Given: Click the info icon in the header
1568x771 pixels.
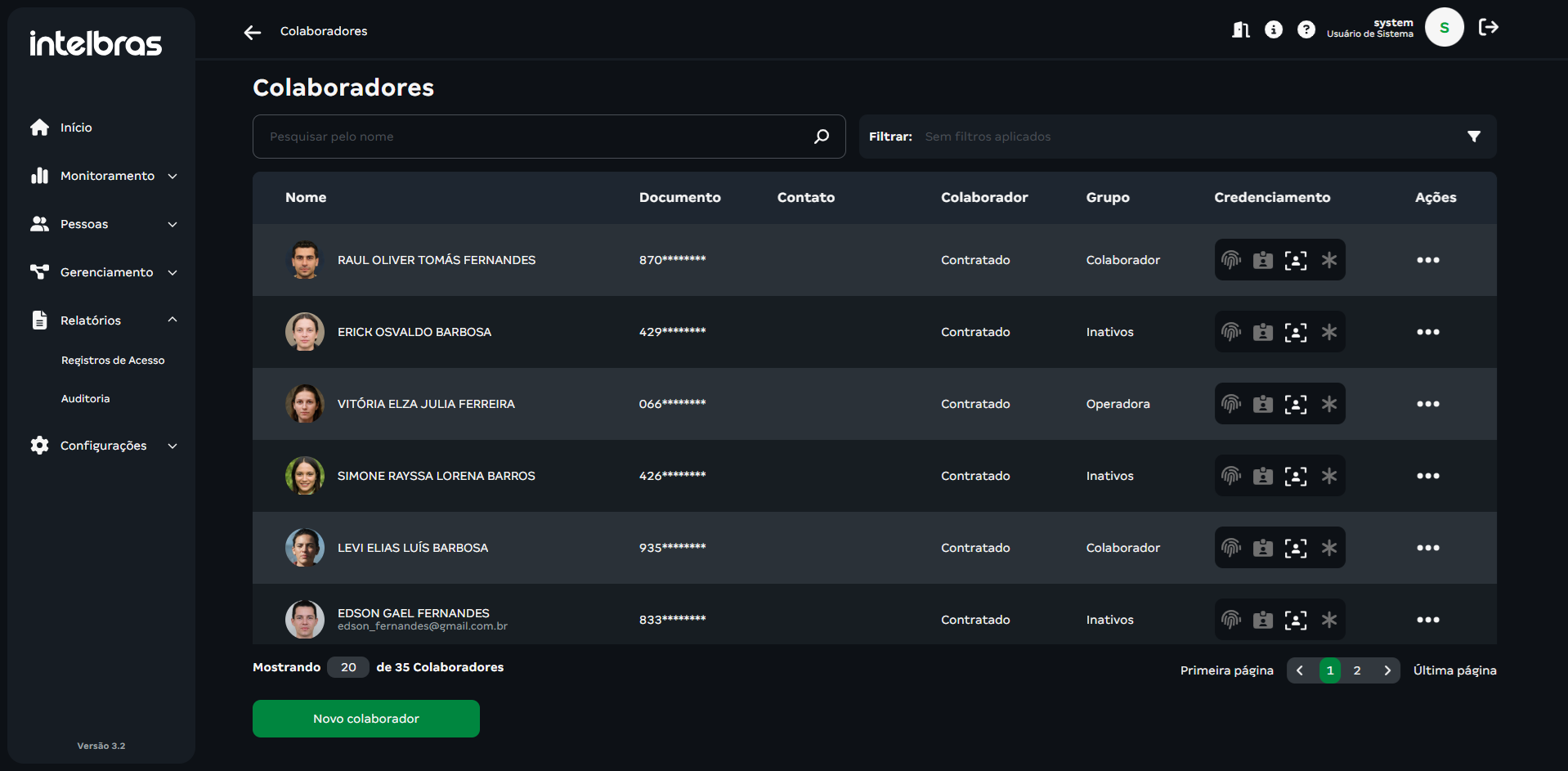Looking at the screenshot, I should coord(1274,30).
